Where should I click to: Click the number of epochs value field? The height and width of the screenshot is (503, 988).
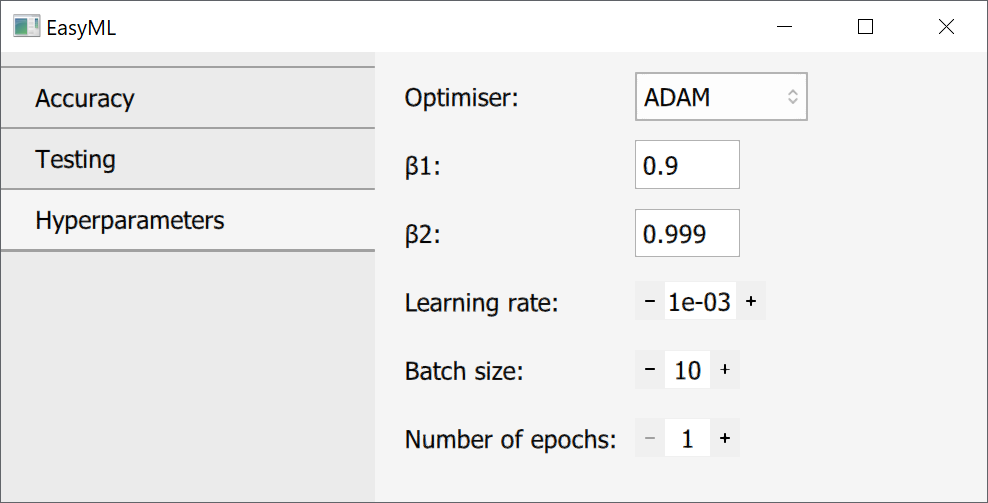click(688, 438)
